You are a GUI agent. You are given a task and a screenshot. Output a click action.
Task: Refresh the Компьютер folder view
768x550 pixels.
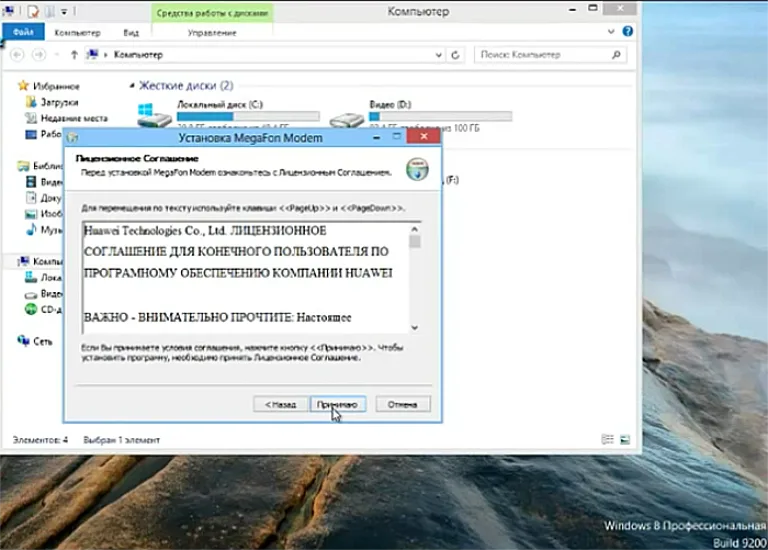click(x=456, y=55)
